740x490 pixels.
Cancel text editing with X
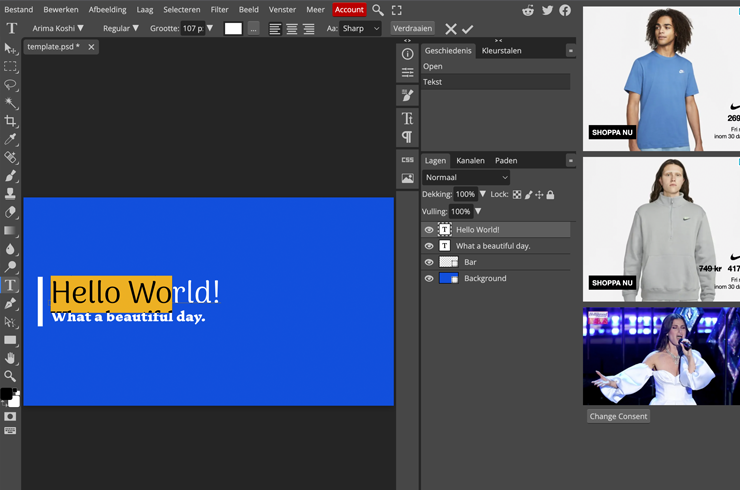451,29
